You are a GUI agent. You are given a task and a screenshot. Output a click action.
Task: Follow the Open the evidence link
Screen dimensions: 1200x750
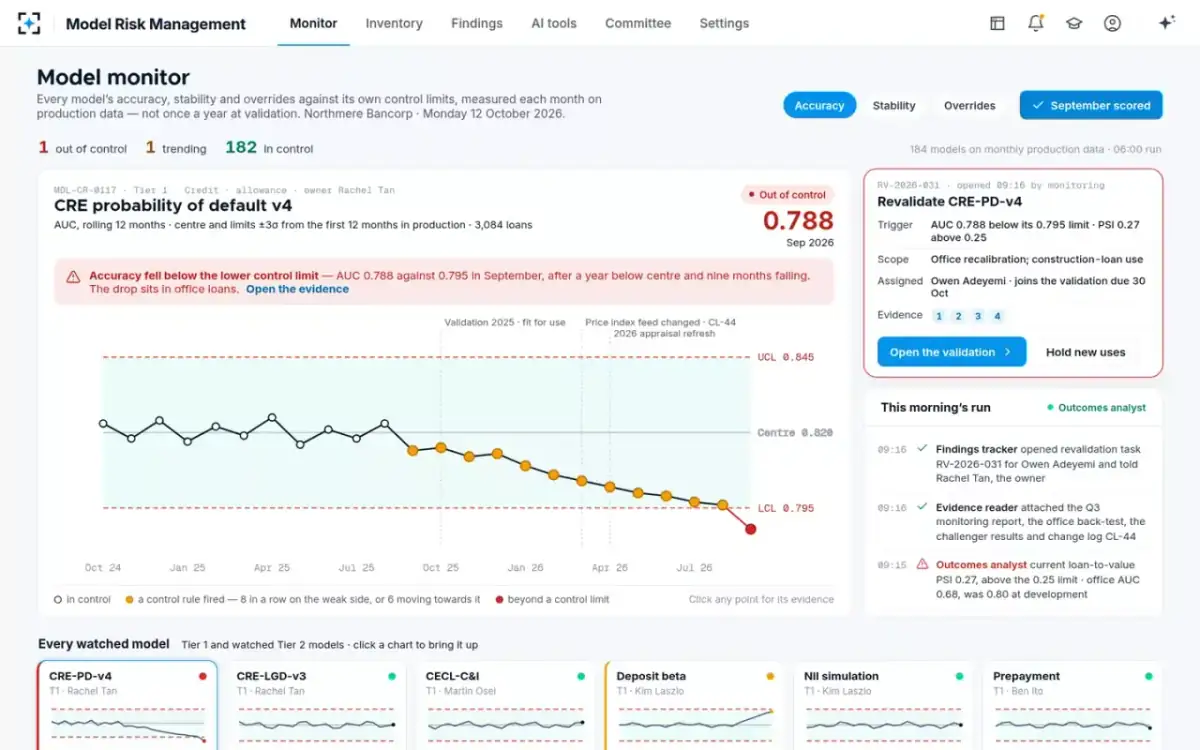pyautogui.click(x=297, y=289)
